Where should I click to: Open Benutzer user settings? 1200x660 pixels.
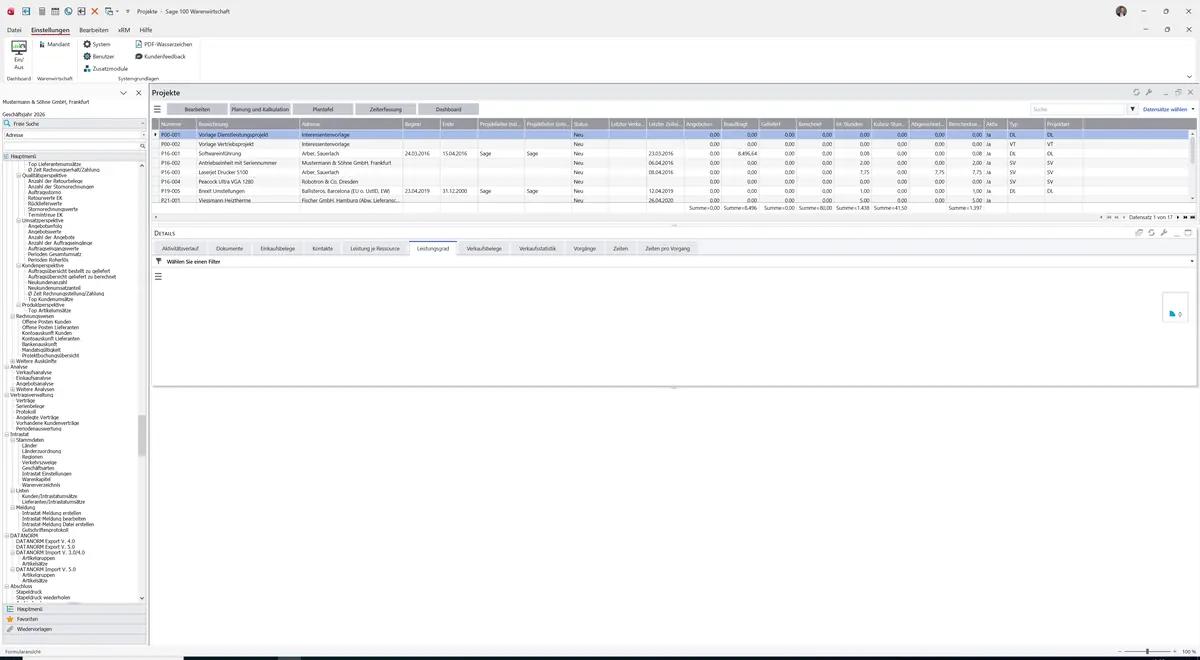coord(99,56)
